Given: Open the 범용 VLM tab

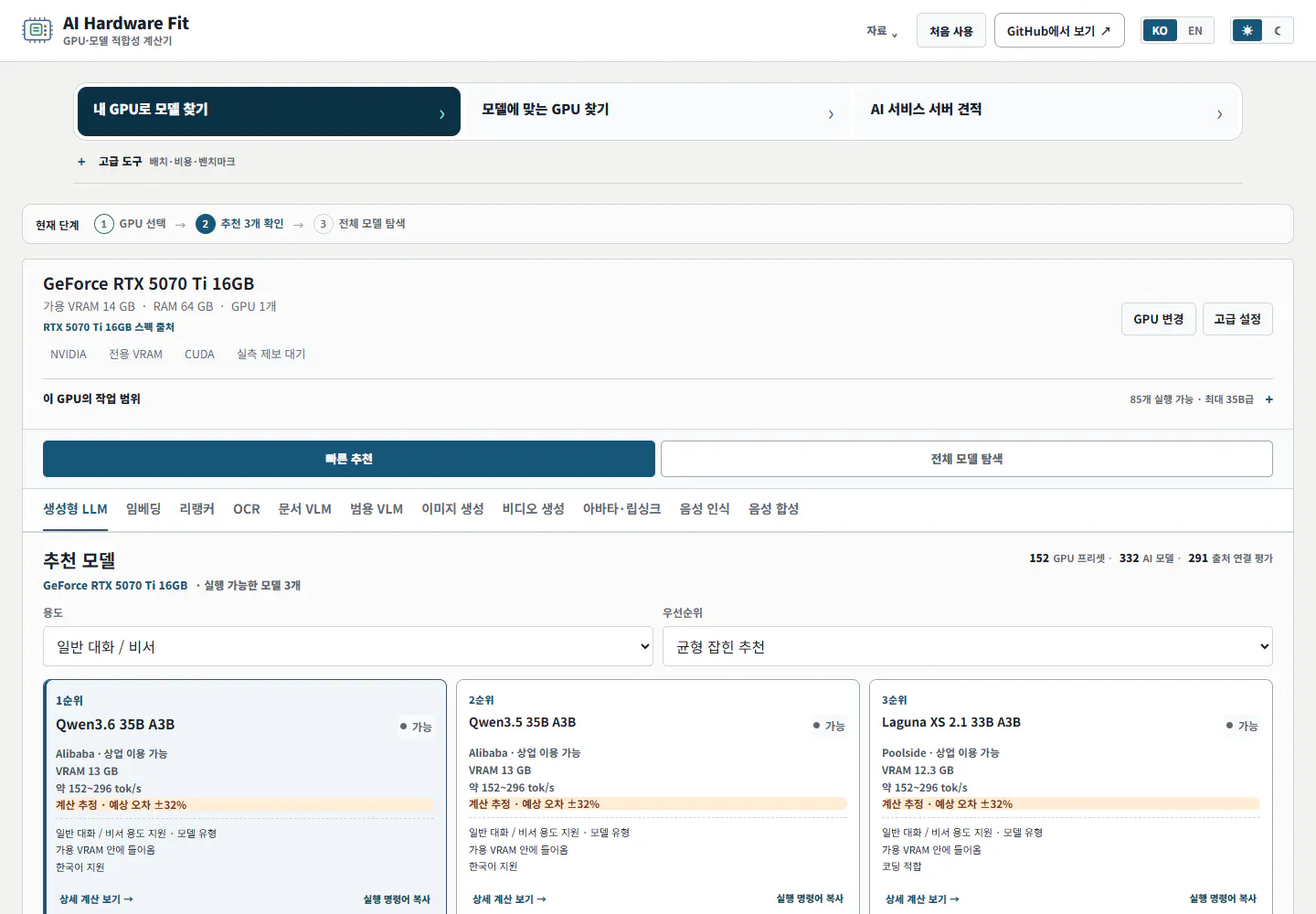Looking at the screenshot, I should pyautogui.click(x=377, y=509).
